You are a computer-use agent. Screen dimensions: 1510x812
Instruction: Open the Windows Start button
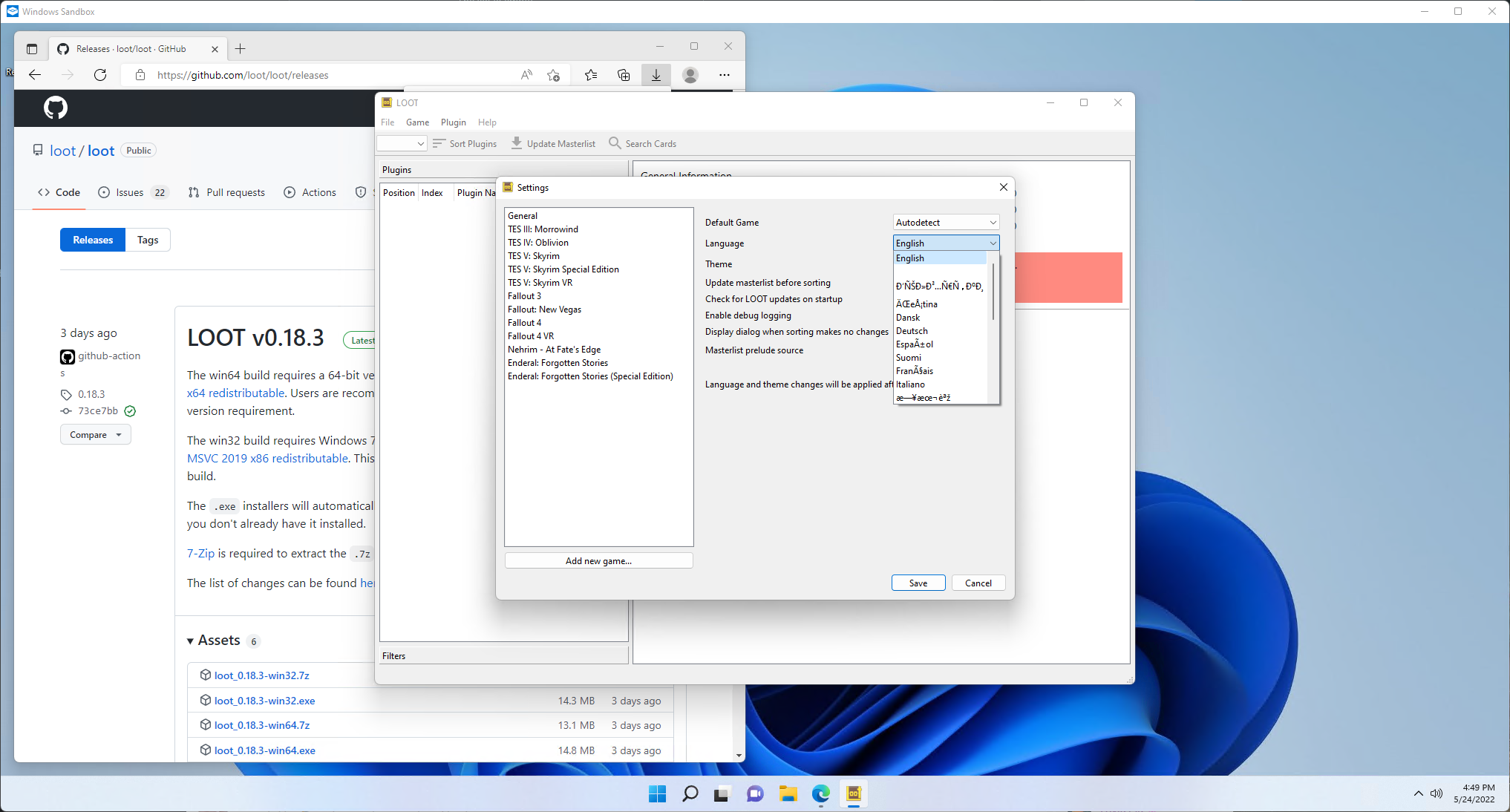pos(657,793)
